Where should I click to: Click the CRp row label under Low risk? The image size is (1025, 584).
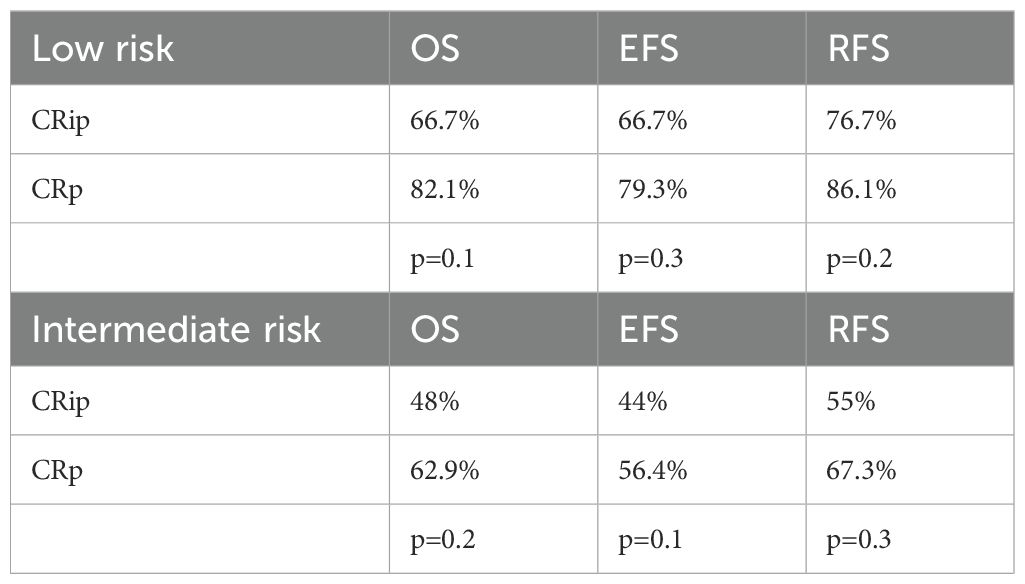[x=57, y=190]
